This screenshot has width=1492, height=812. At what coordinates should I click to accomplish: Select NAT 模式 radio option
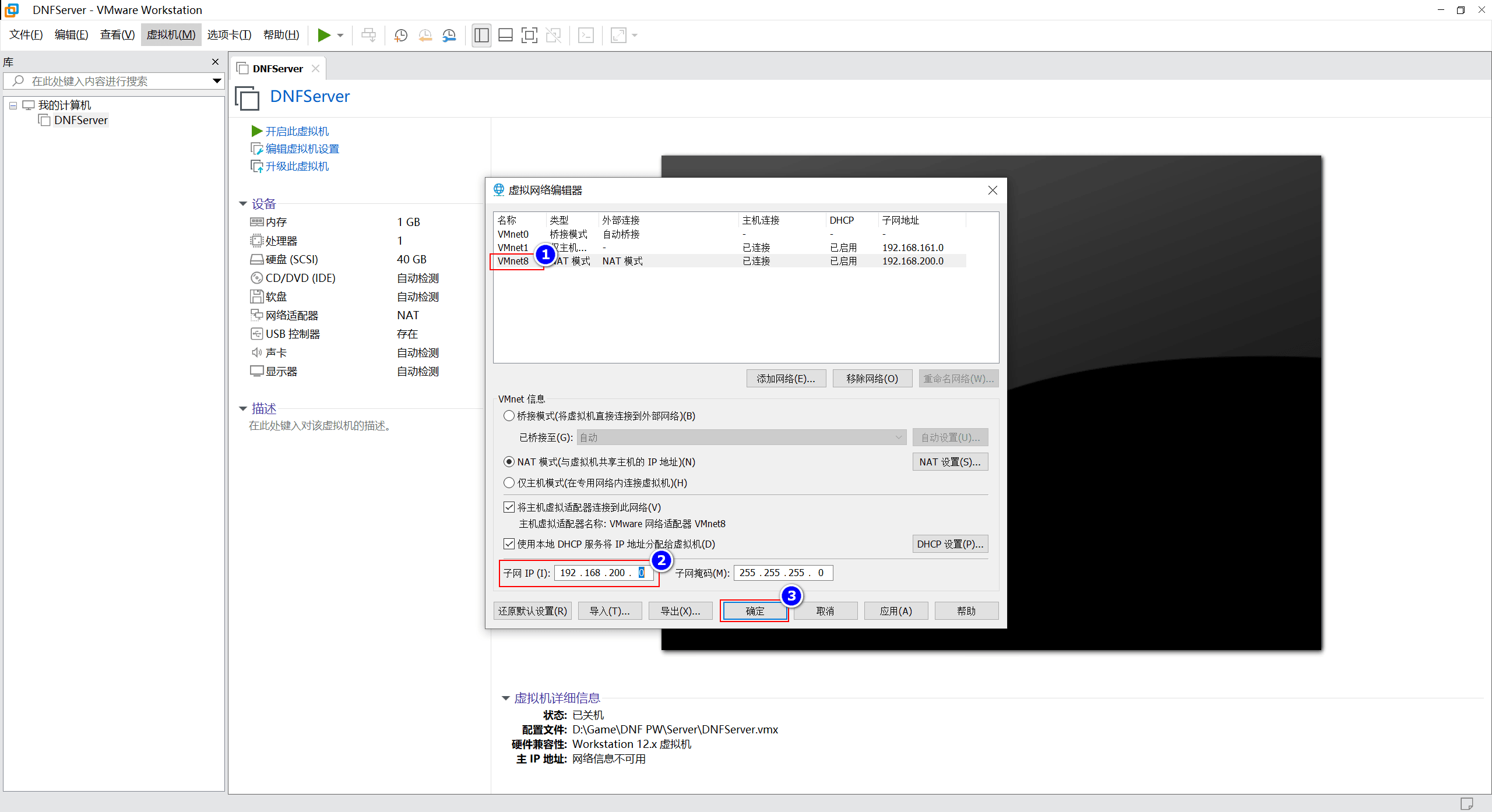509,462
